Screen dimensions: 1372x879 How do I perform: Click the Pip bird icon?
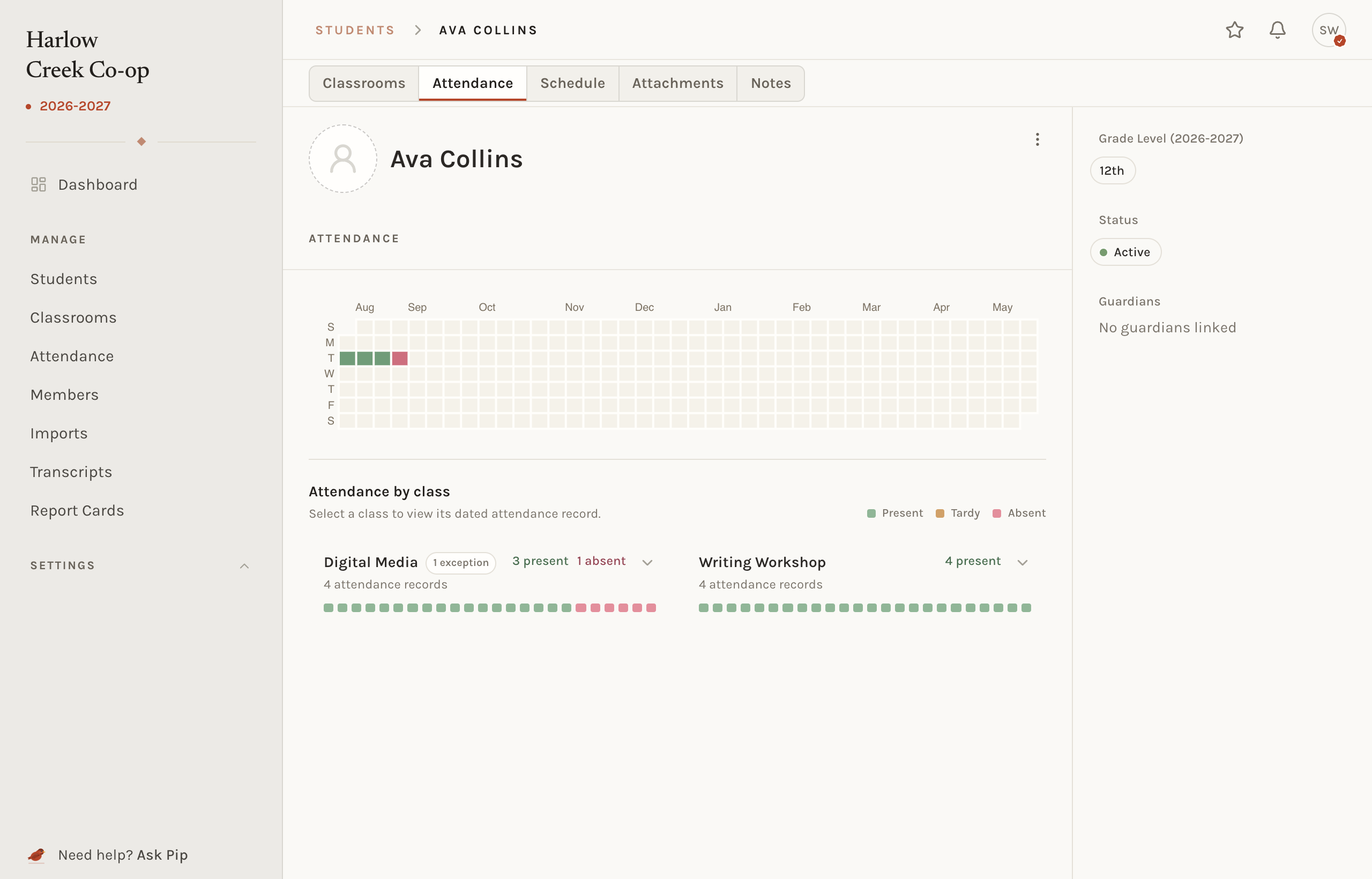tap(36, 854)
